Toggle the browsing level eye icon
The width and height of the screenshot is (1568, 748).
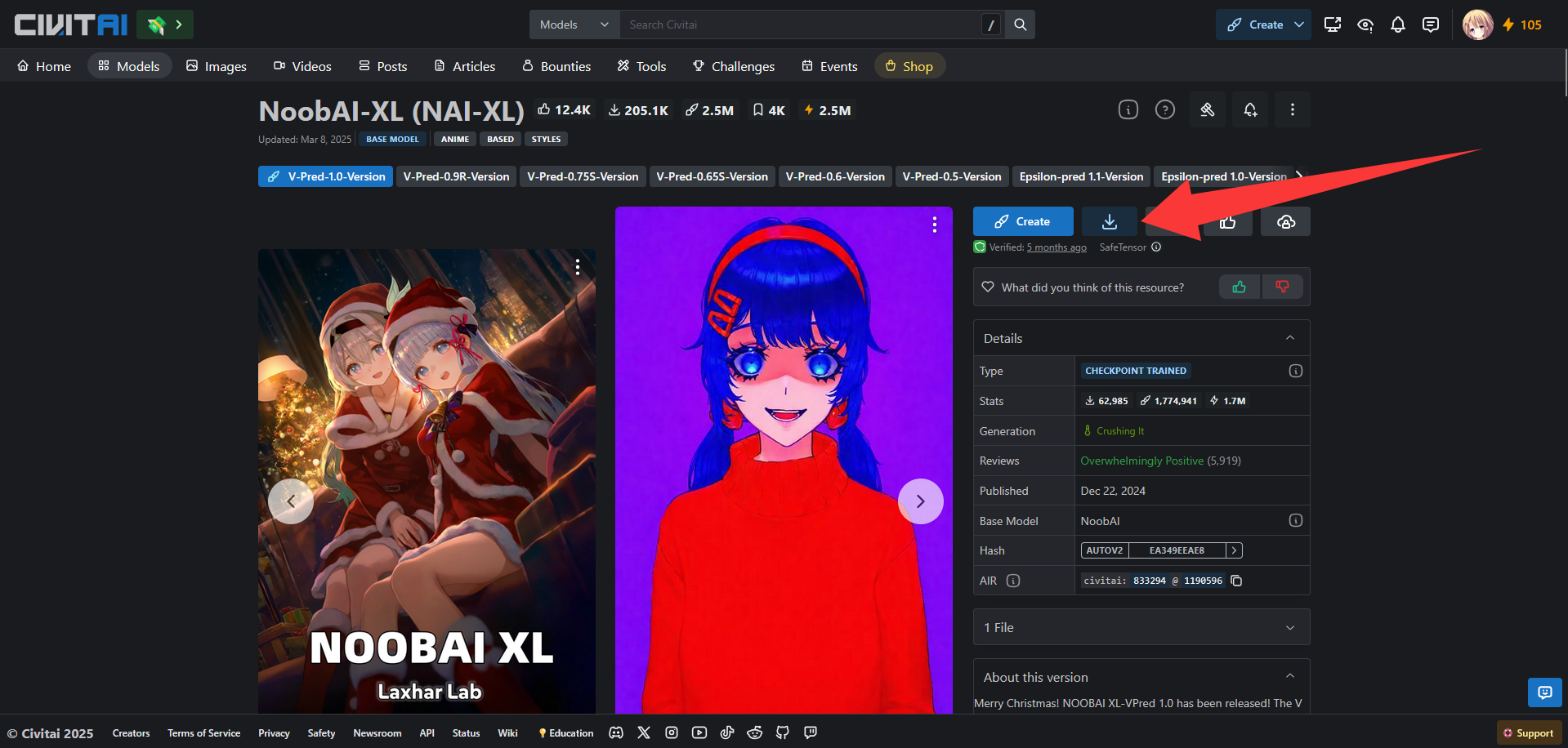1365,24
